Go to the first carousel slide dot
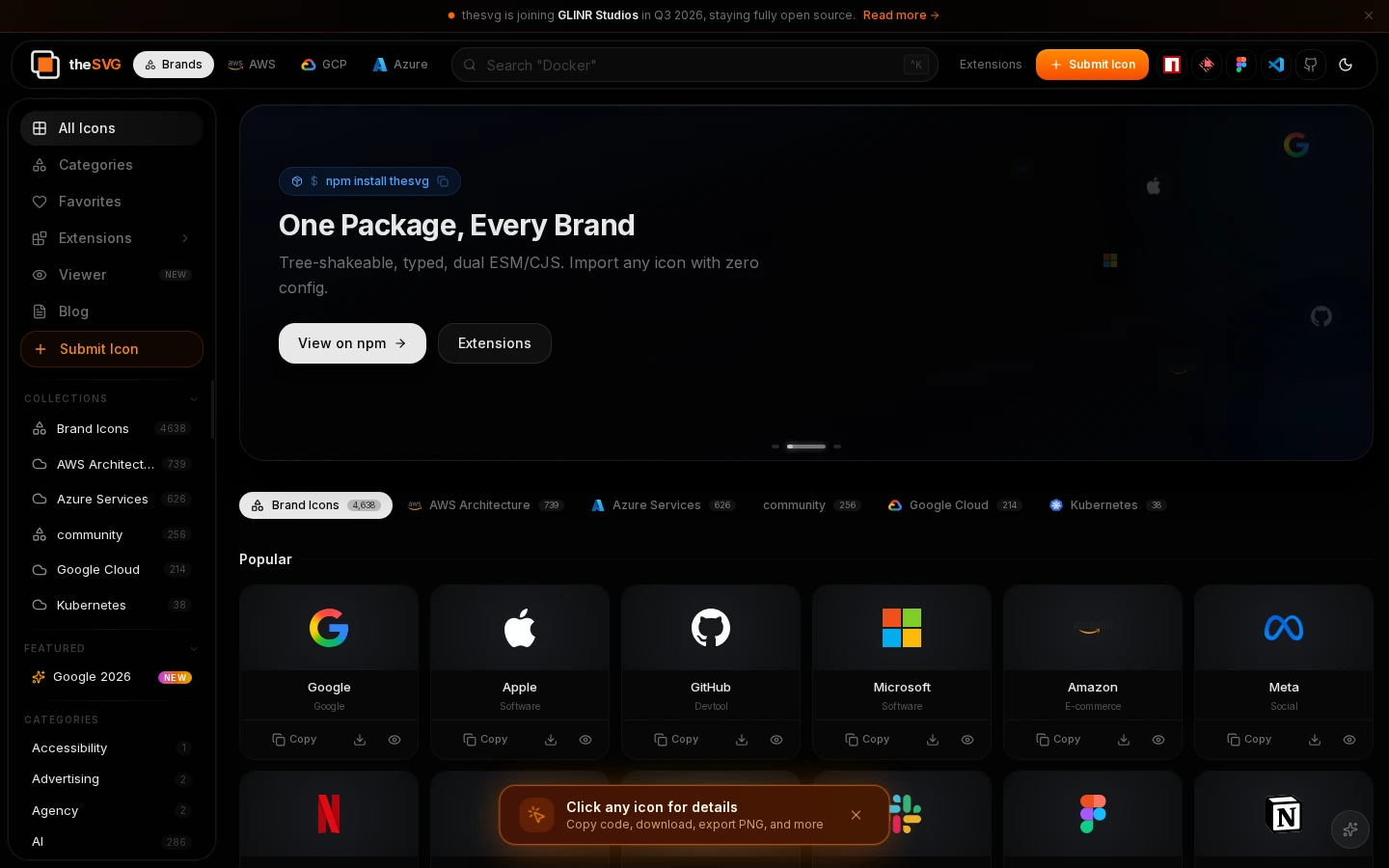The width and height of the screenshot is (1389, 868). [x=776, y=447]
